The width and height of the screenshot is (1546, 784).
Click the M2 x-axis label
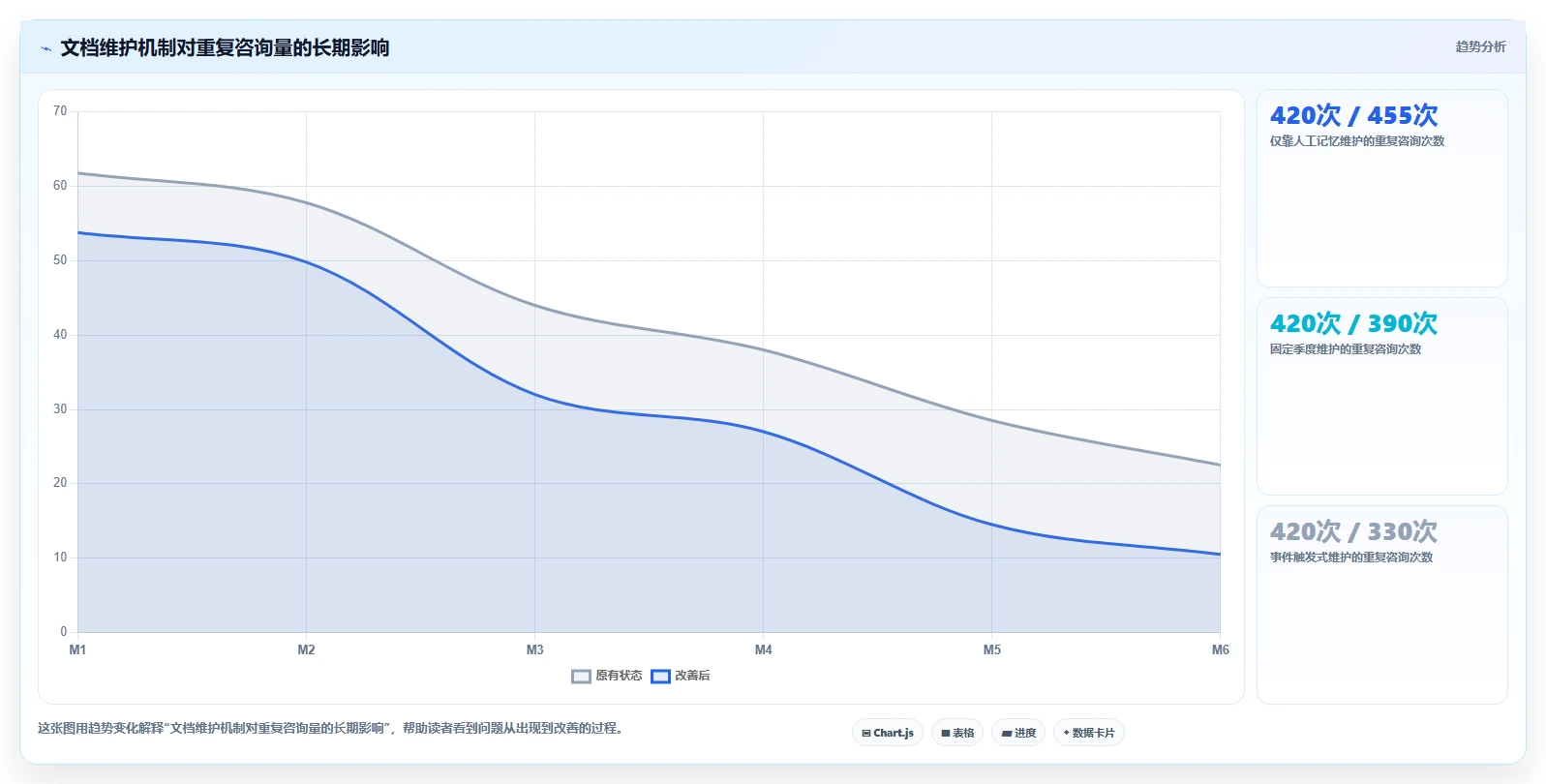(x=306, y=649)
